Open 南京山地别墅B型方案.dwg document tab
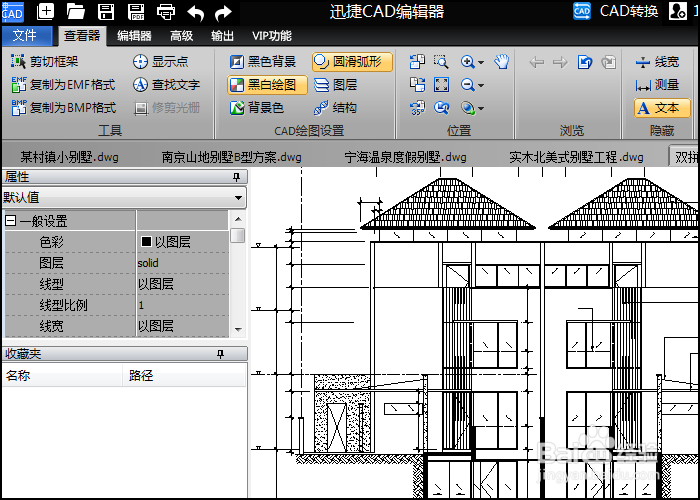Viewport: 700px width, 500px height. pyautogui.click(x=231, y=157)
